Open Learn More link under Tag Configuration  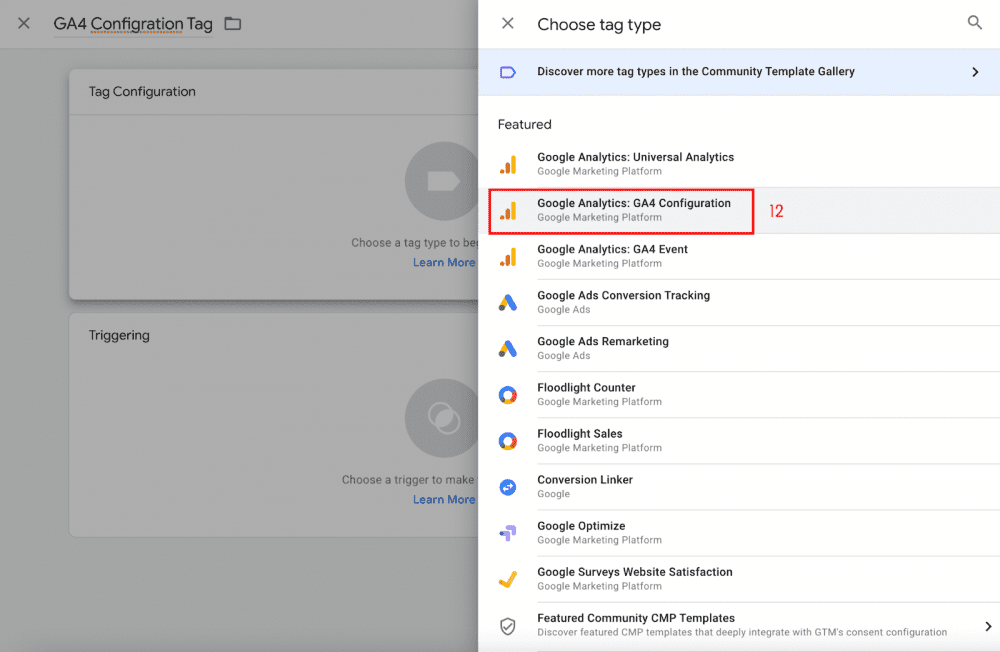tap(444, 262)
